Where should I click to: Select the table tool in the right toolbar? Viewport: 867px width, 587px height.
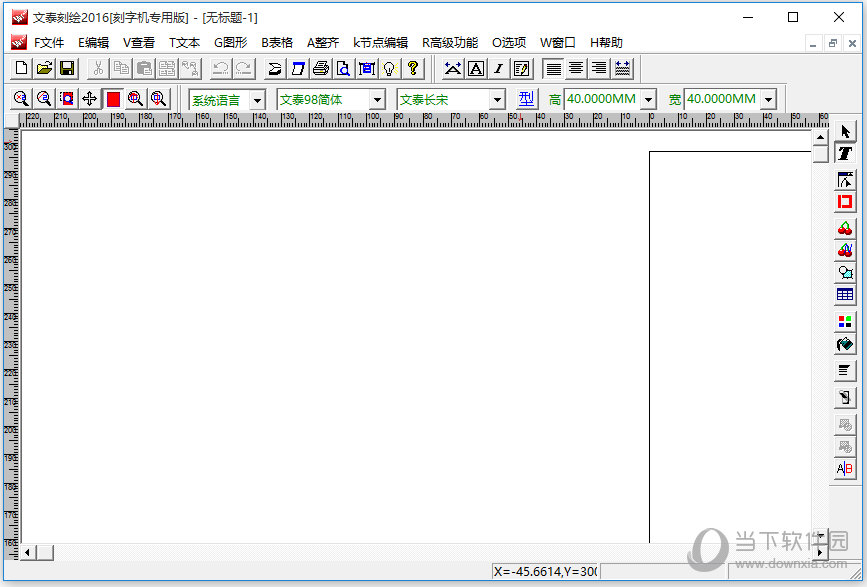(x=845, y=295)
